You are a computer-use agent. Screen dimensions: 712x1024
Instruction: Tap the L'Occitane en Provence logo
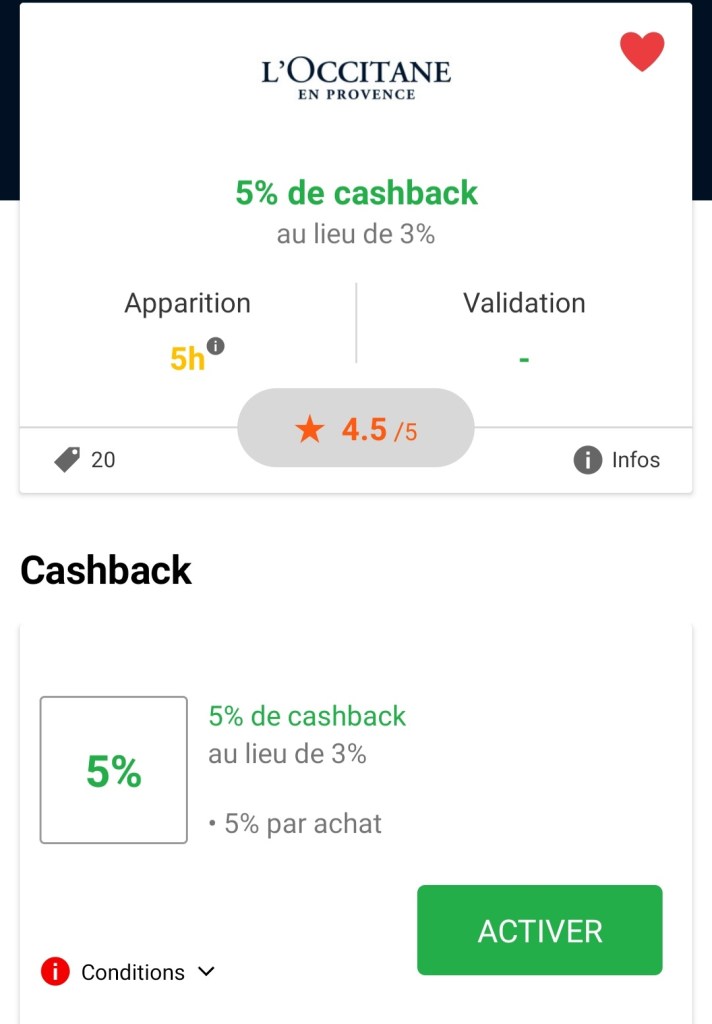[x=356, y=79]
